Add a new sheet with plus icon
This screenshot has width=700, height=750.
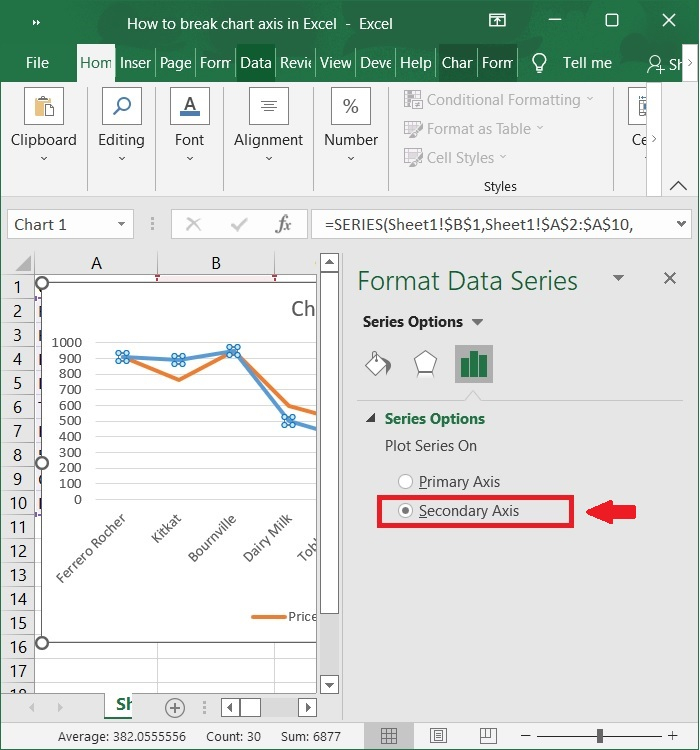(175, 707)
